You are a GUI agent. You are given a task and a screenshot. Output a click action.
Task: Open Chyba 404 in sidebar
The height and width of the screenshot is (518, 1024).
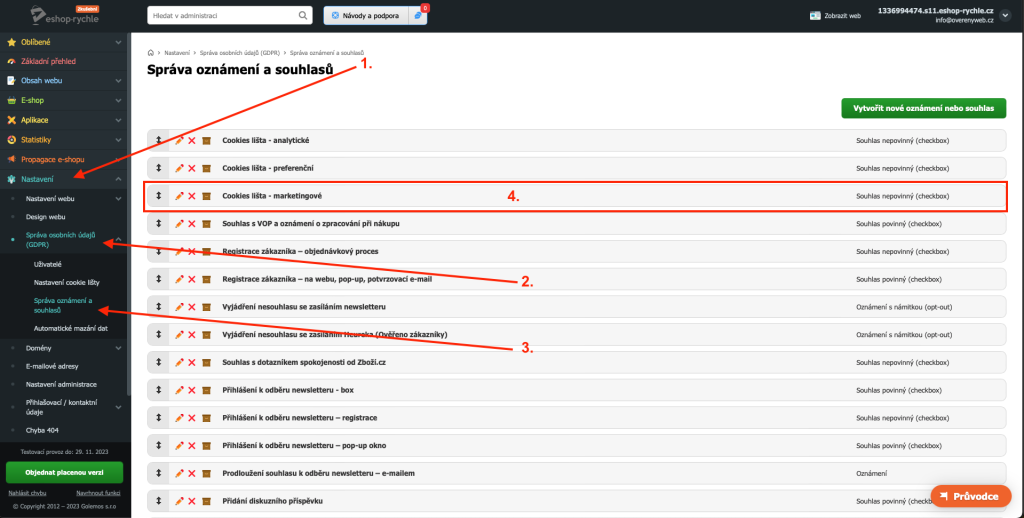point(42,430)
